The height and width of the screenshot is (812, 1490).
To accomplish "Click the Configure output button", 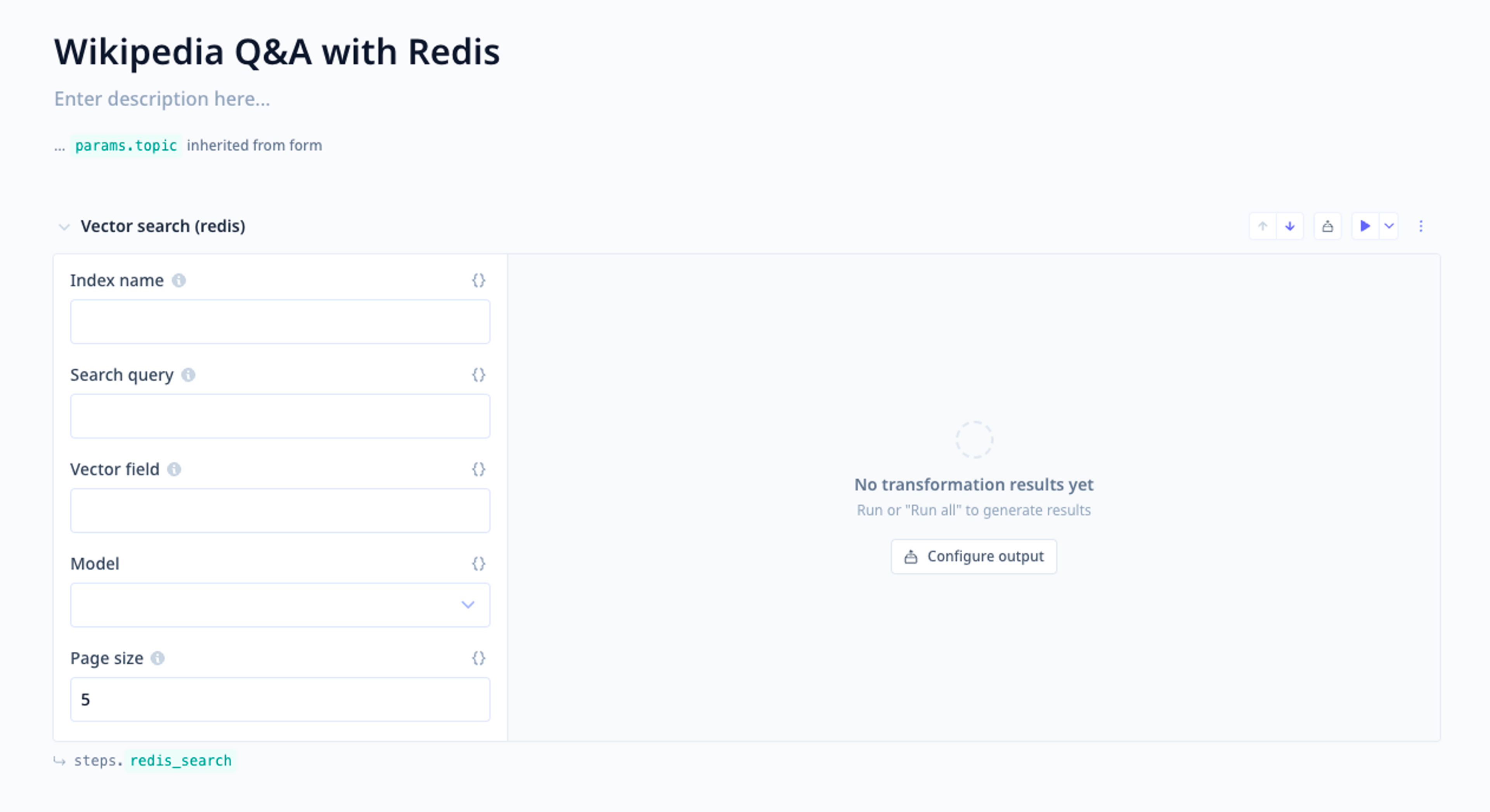I will pos(974,556).
